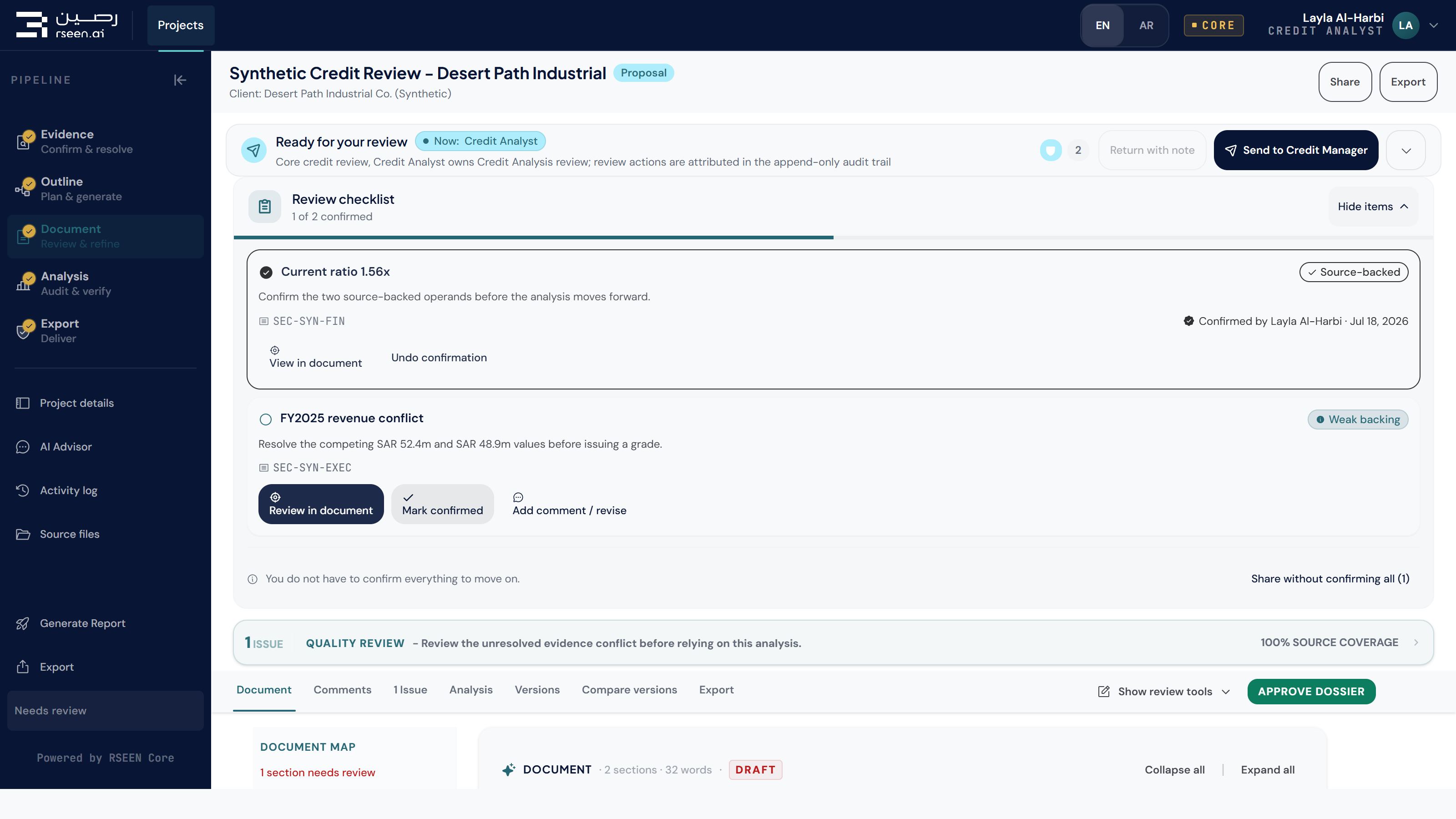The image size is (1456, 819).
Task: Click the sparkle icon beside DOCUMENT heading
Action: 509,770
